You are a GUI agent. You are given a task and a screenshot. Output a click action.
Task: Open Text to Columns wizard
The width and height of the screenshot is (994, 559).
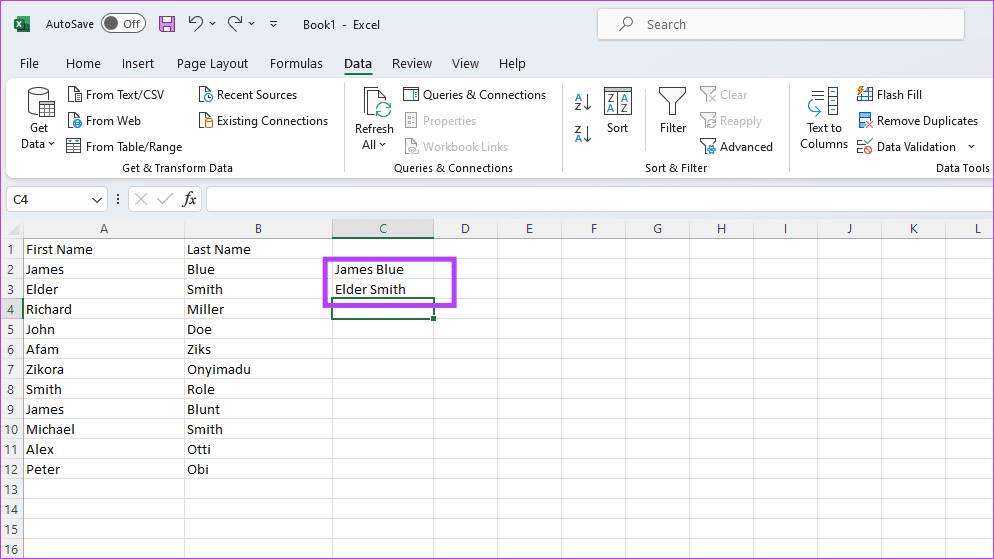823,119
